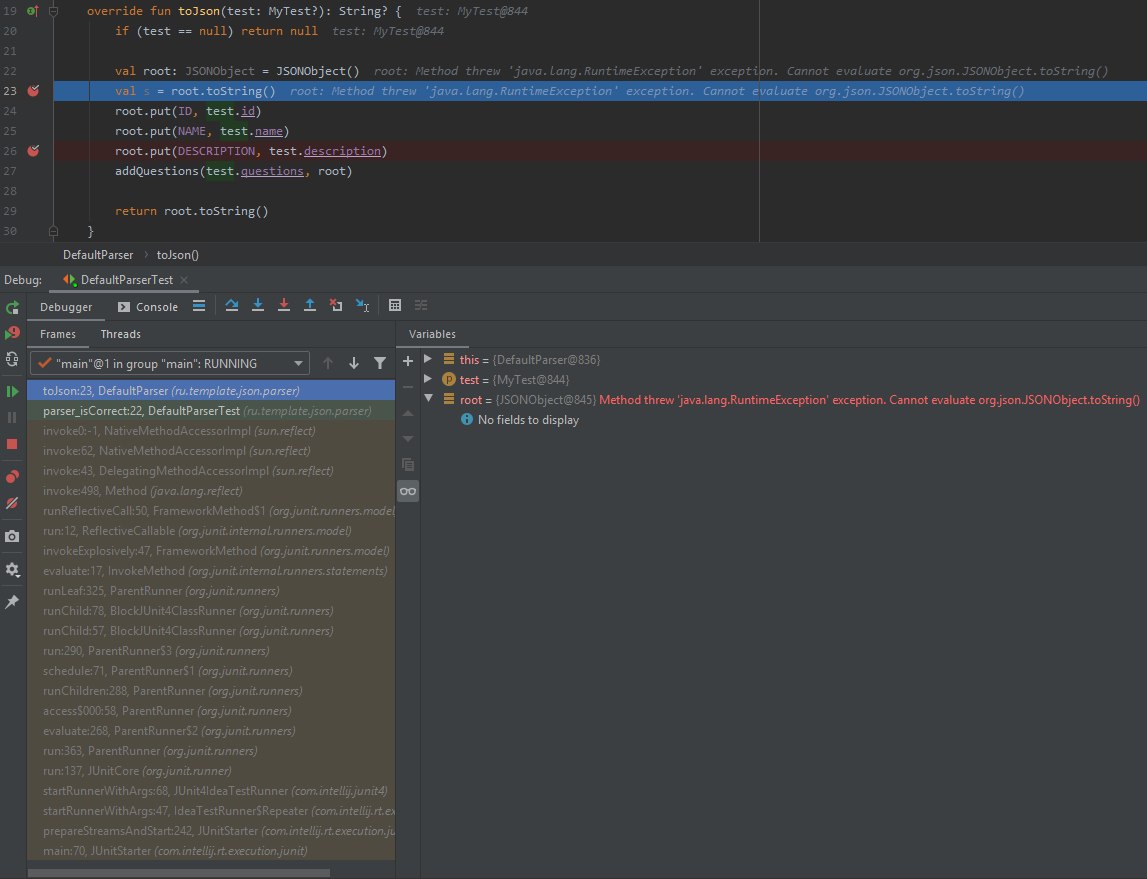Viewport: 1147px width, 879px height.
Task: Click the Step Into icon
Action: (x=257, y=306)
